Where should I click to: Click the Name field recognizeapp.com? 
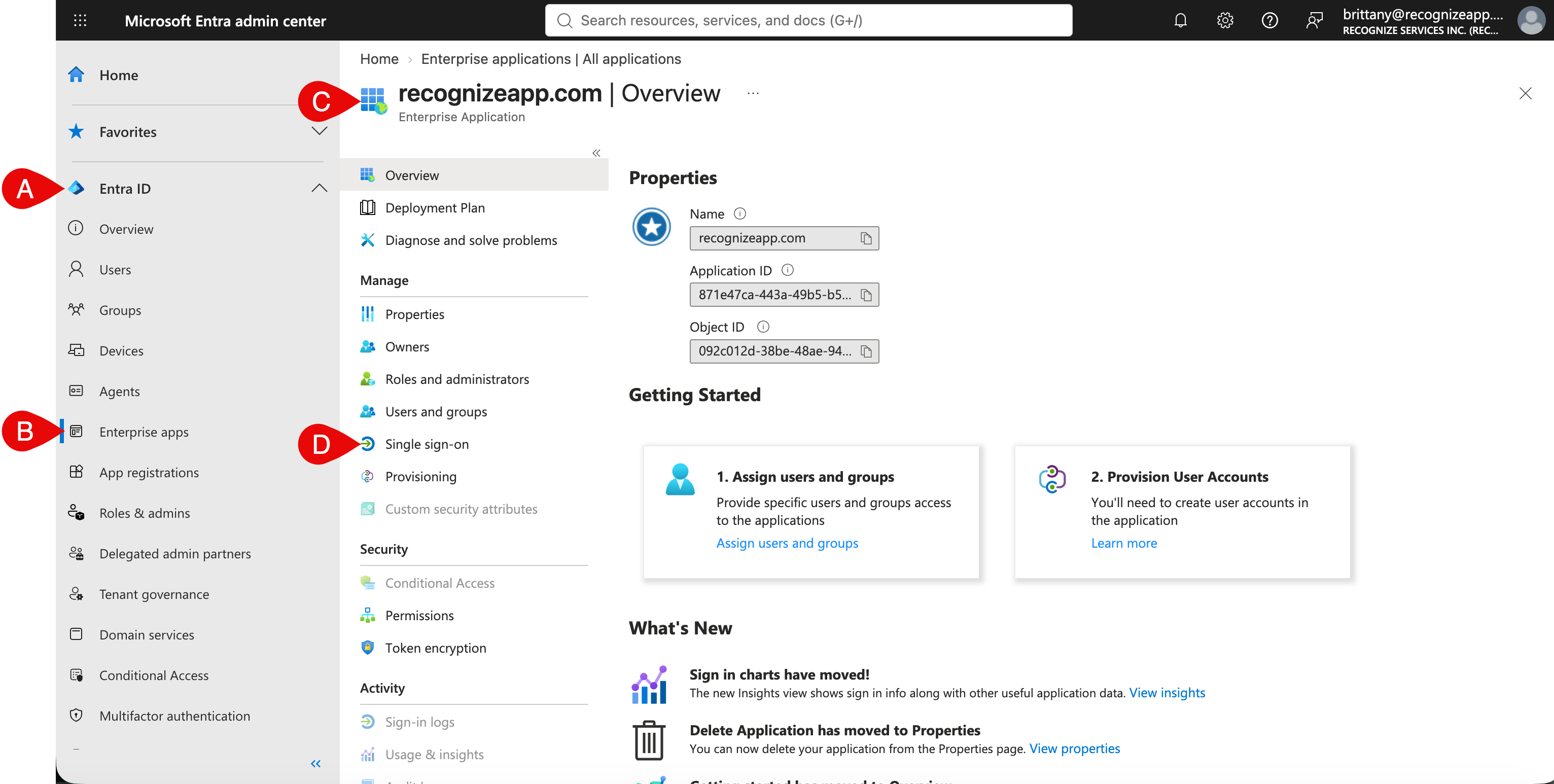784,238
